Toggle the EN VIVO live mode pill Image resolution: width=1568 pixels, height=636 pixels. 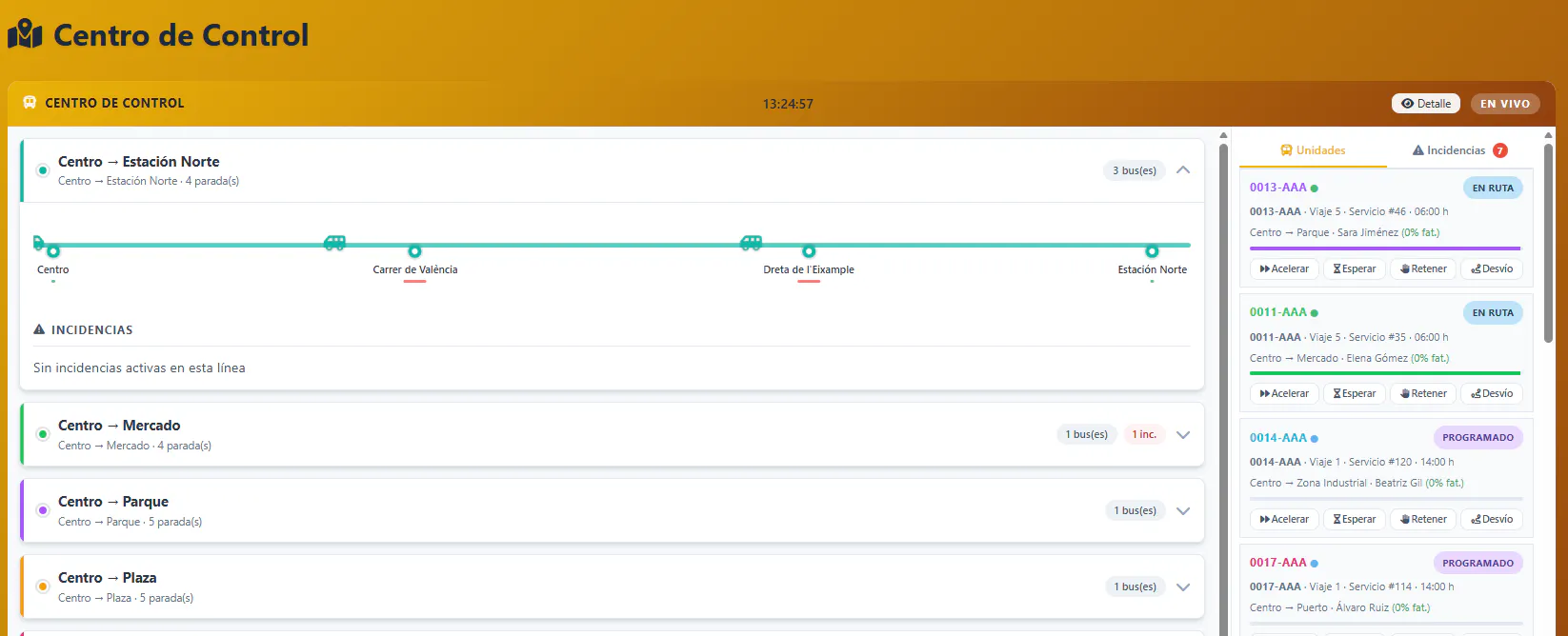point(1505,104)
